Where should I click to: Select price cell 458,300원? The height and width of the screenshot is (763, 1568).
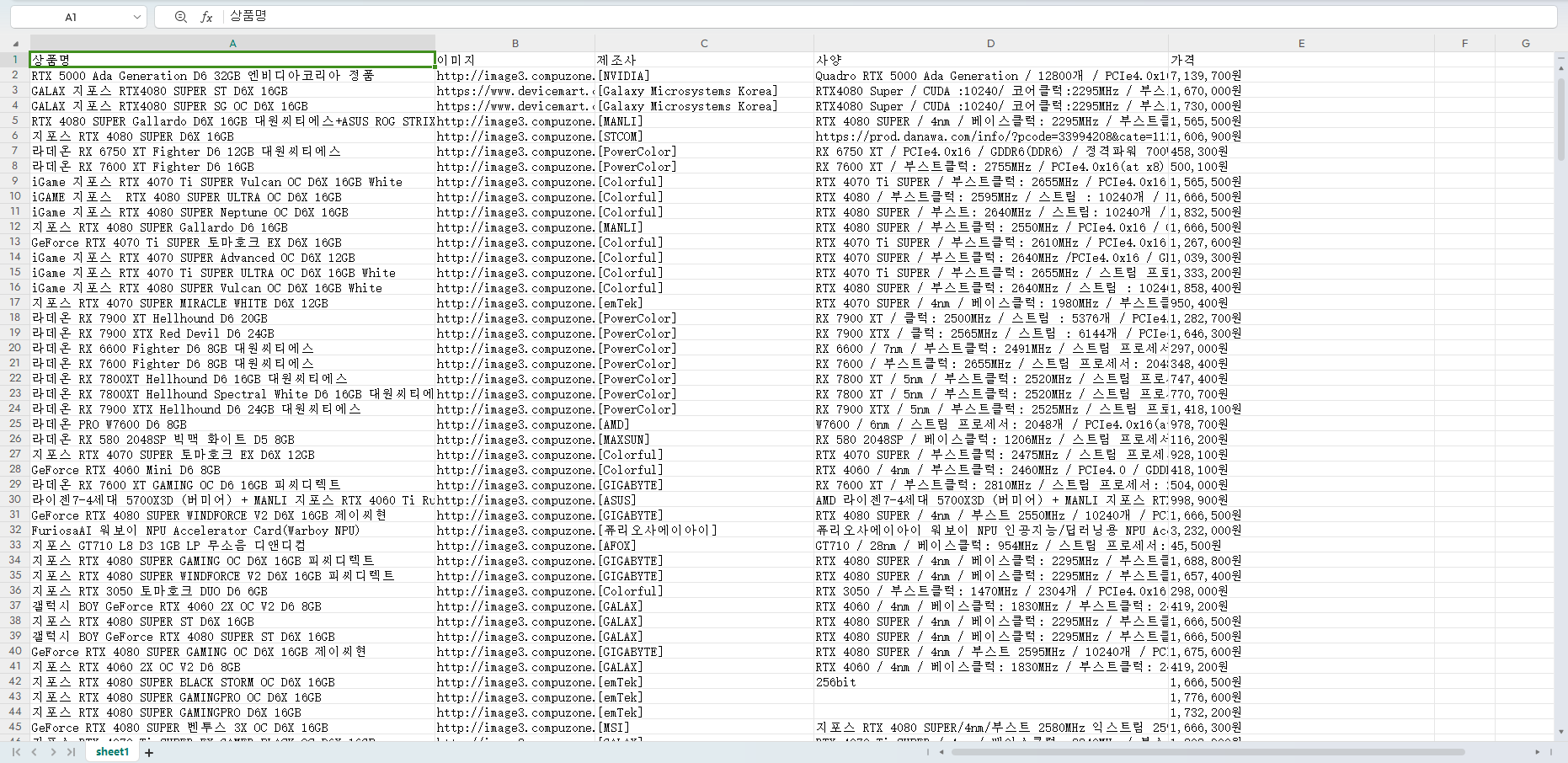click(1301, 151)
